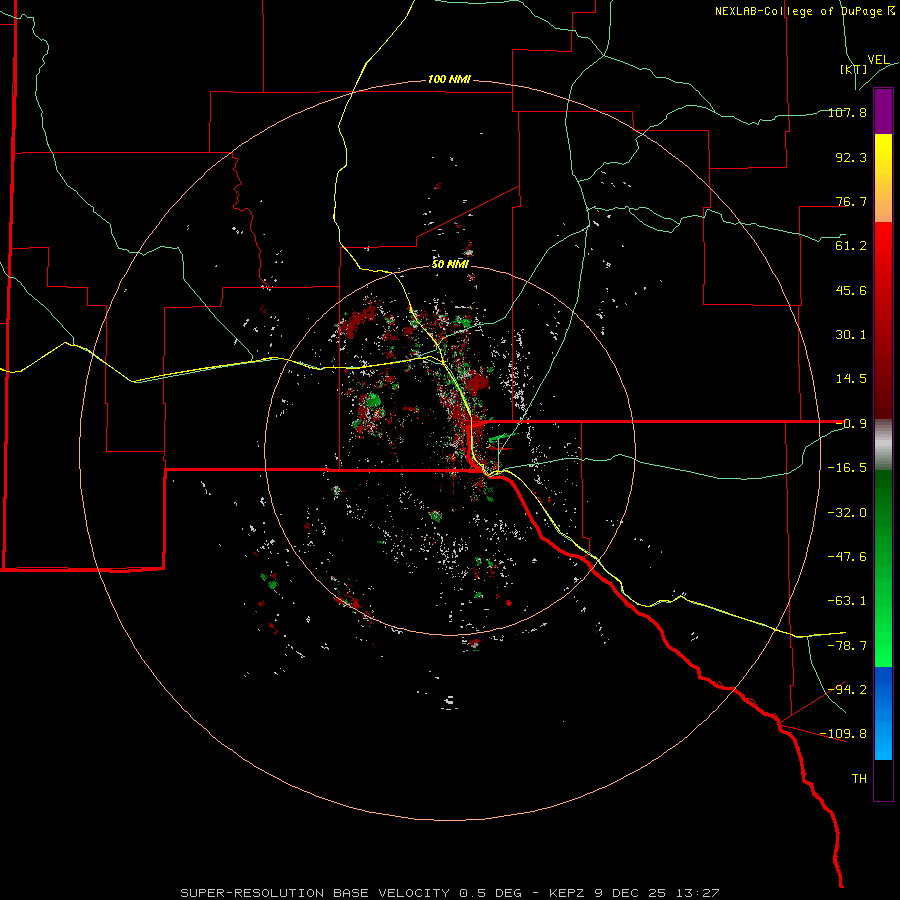Viewport: 900px width, 900px height.
Task: Click the [KT] units label
Action: [x=853, y=69]
